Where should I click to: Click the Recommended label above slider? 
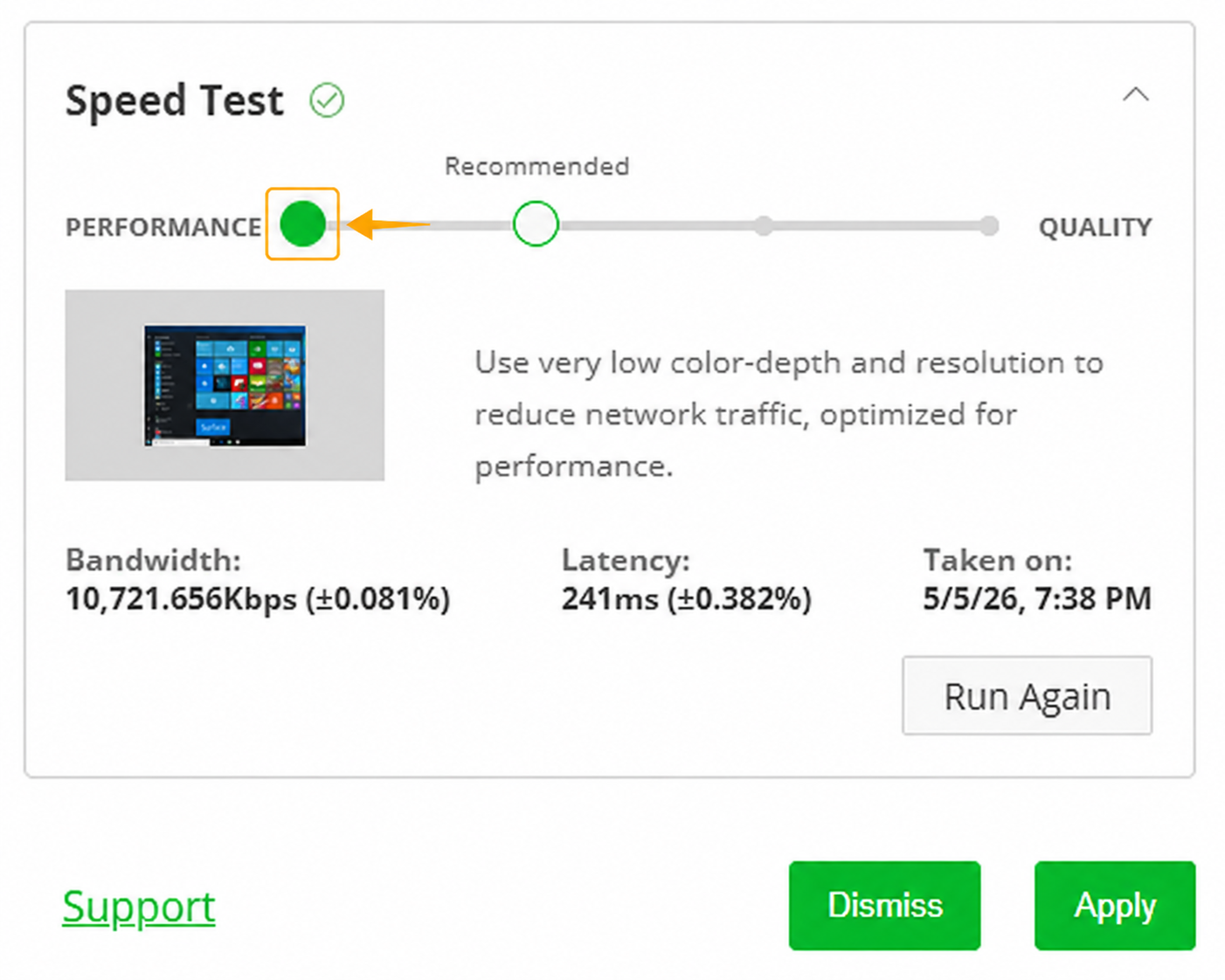[536, 166]
